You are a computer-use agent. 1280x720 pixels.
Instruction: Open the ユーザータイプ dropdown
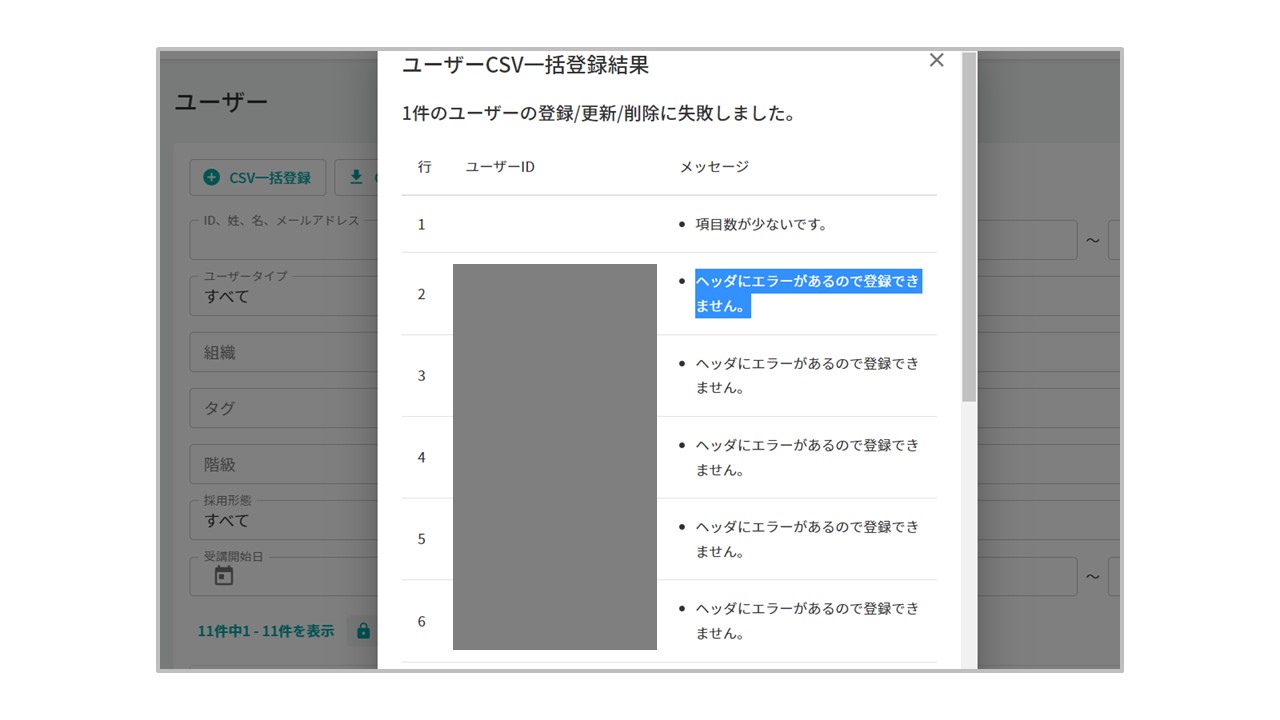pos(283,296)
